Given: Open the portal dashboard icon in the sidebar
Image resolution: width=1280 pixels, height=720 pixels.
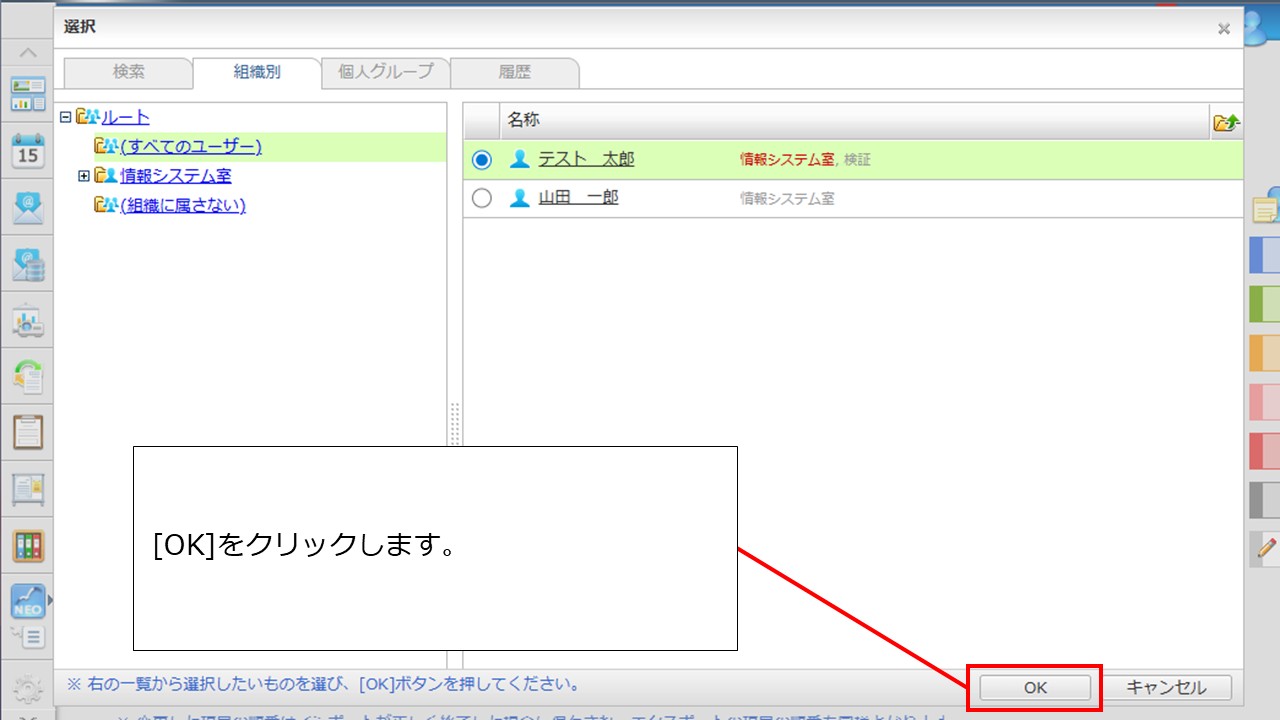Looking at the screenshot, I should tap(28, 94).
